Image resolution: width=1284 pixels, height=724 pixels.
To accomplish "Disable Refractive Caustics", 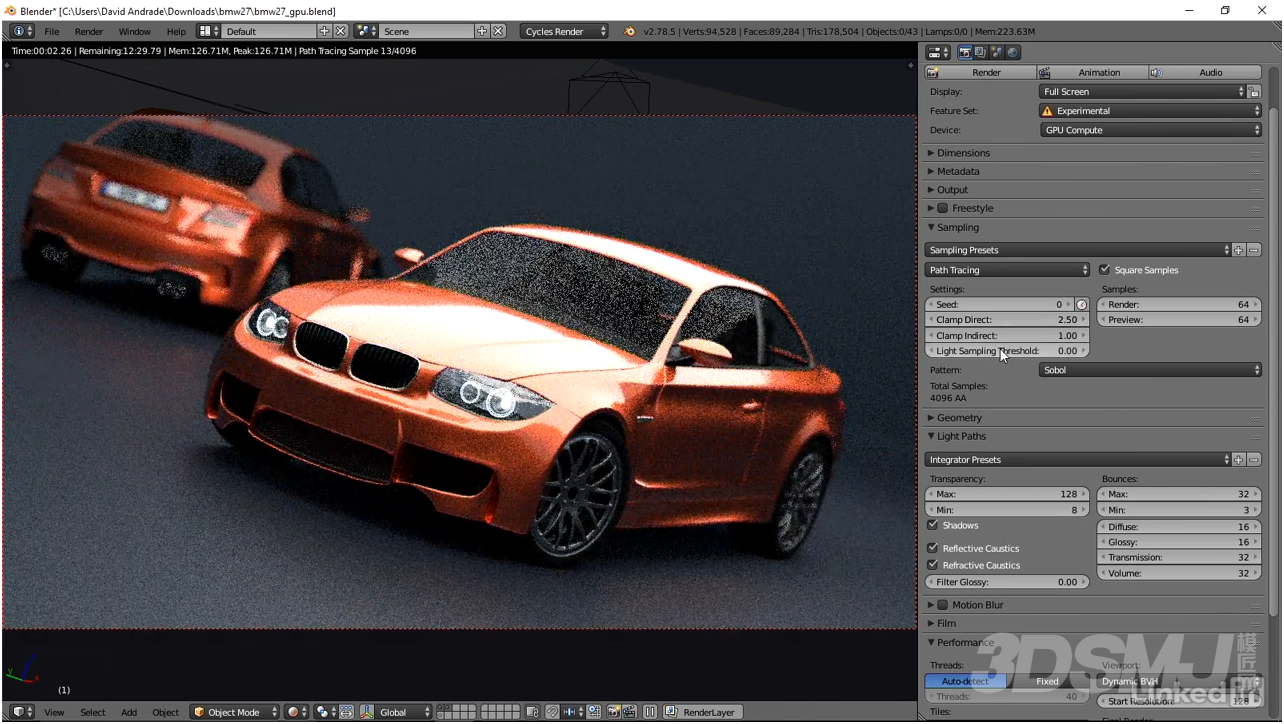I will coord(933,565).
